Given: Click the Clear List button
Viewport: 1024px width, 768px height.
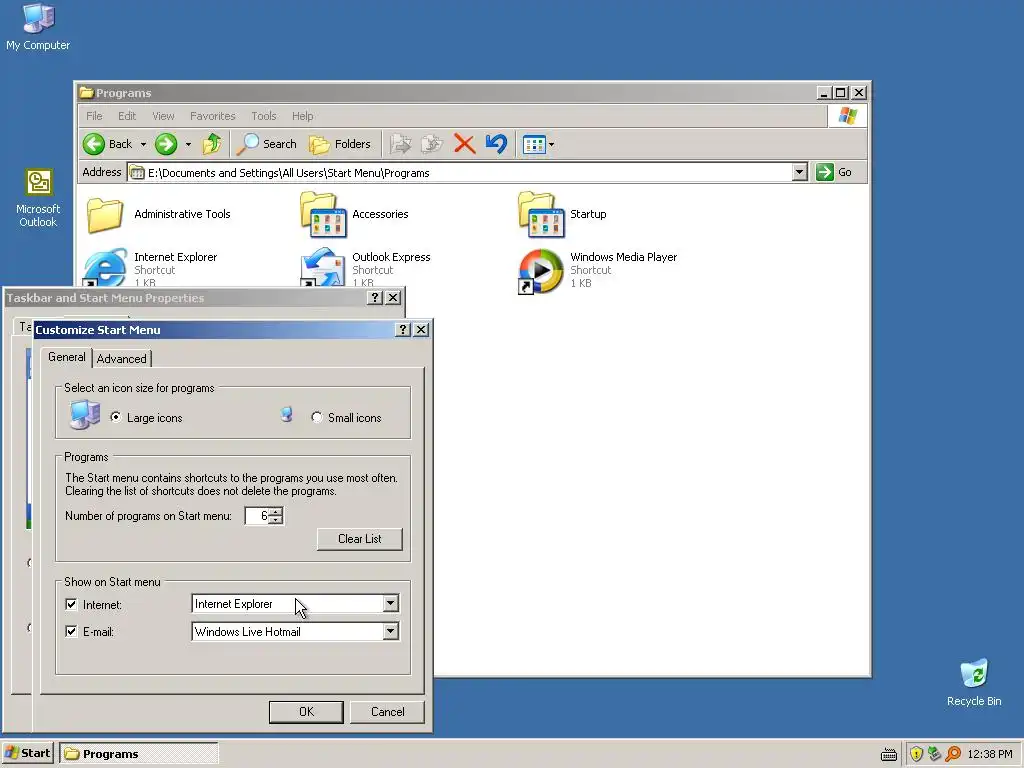Looking at the screenshot, I should coord(360,539).
